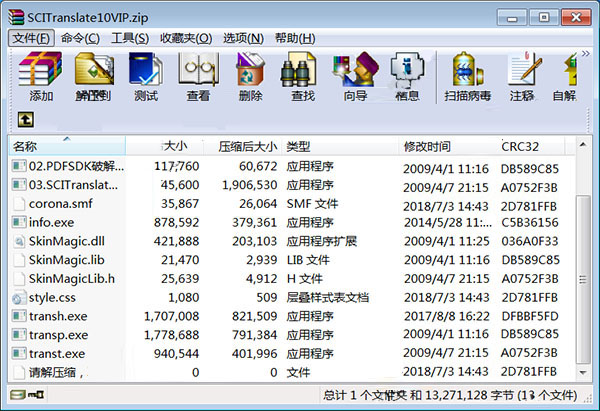Screen dimensions: 600x411
Task: Select the SkinMagic.dll file icon
Action: 19,241
